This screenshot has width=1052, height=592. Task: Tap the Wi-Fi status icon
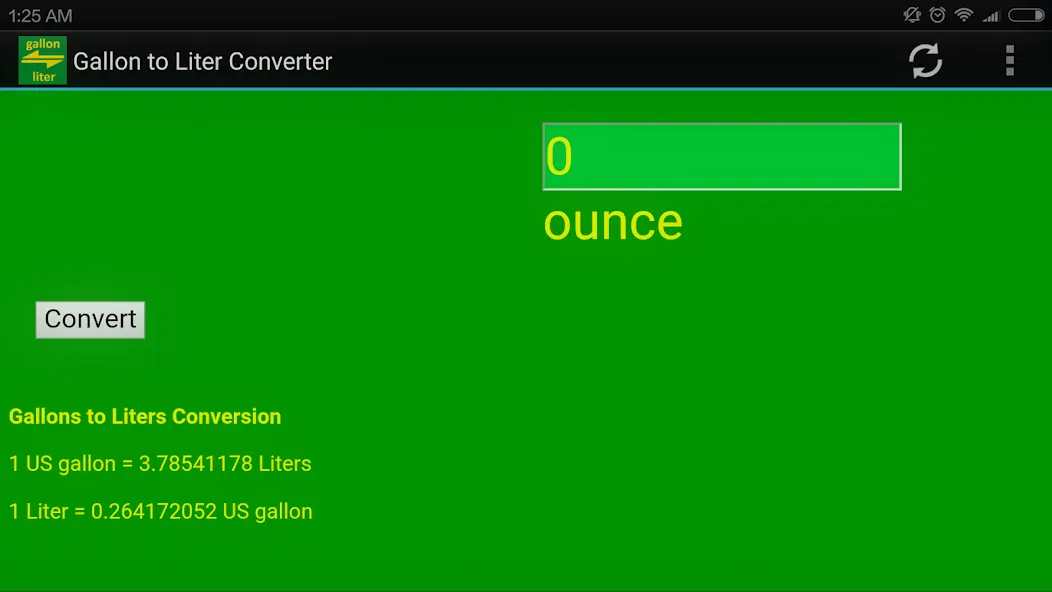pos(964,15)
